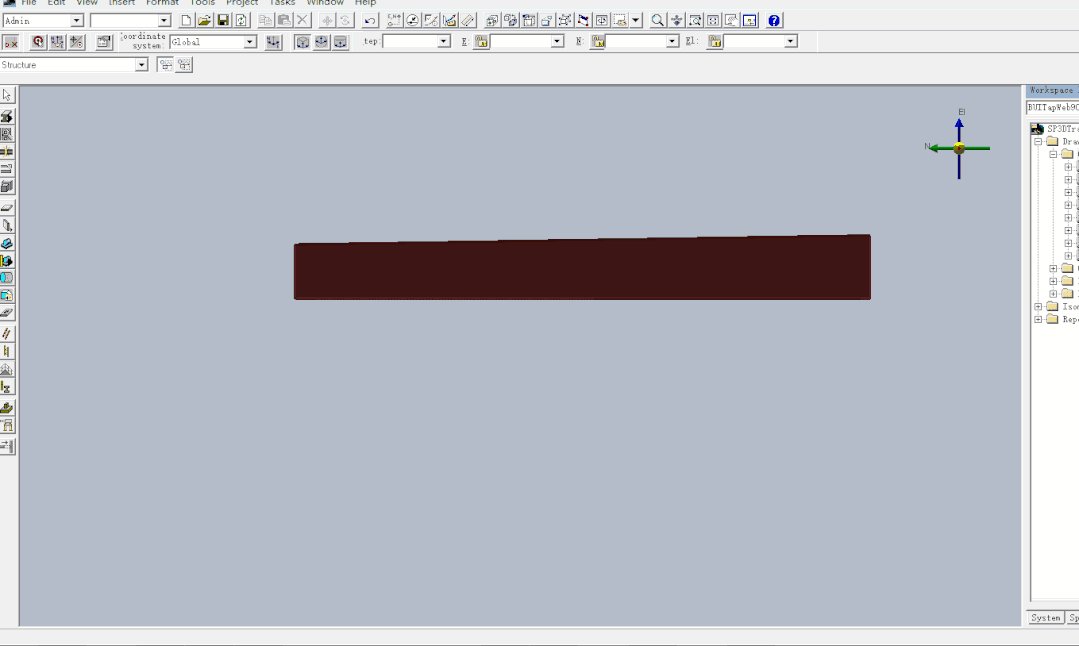Toggle the PinPoint red X display button
The height and width of the screenshot is (646, 1079).
click(11, 42)
